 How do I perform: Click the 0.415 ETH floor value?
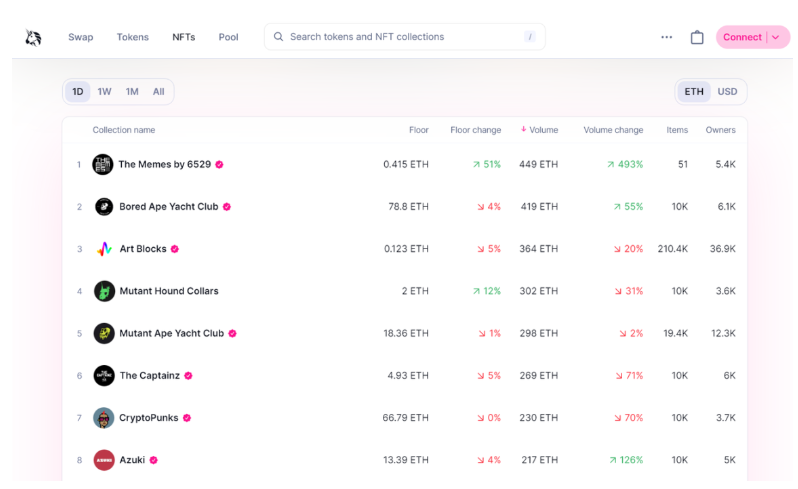(x=406, y=164)
